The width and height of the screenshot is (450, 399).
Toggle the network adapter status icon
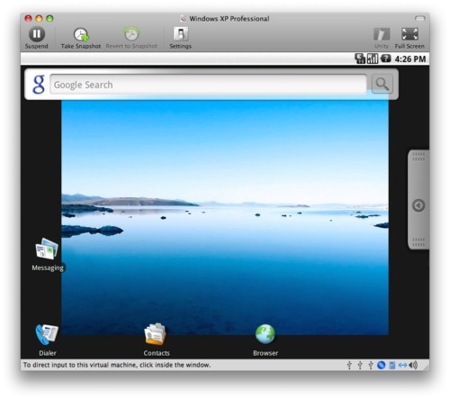tap(403, 365)
